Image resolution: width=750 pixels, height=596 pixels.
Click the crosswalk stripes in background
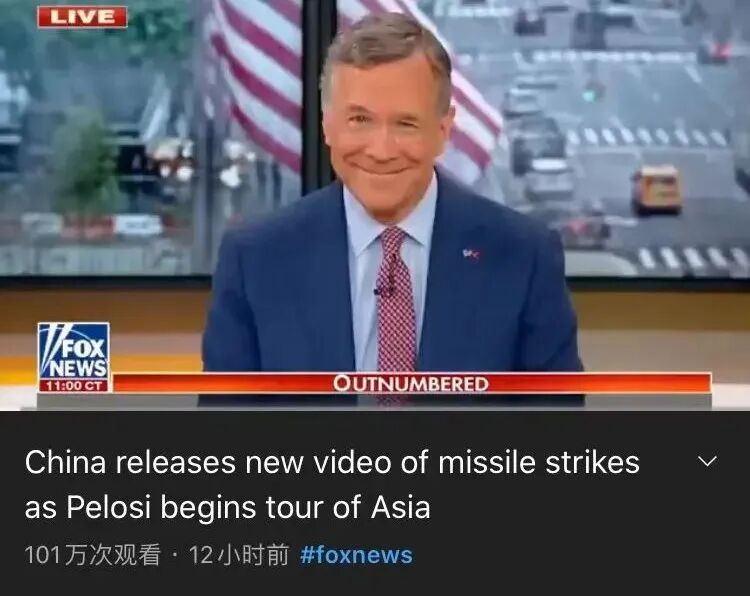click(x=648, y=136)
